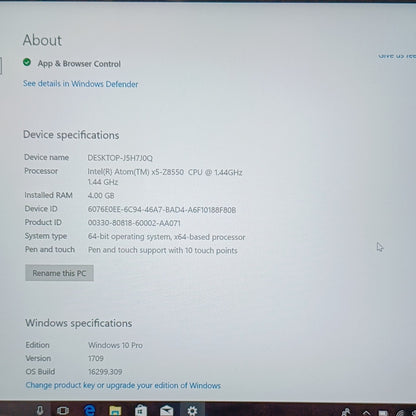Click the App & Browser Control label

click(x=79, y=63)
